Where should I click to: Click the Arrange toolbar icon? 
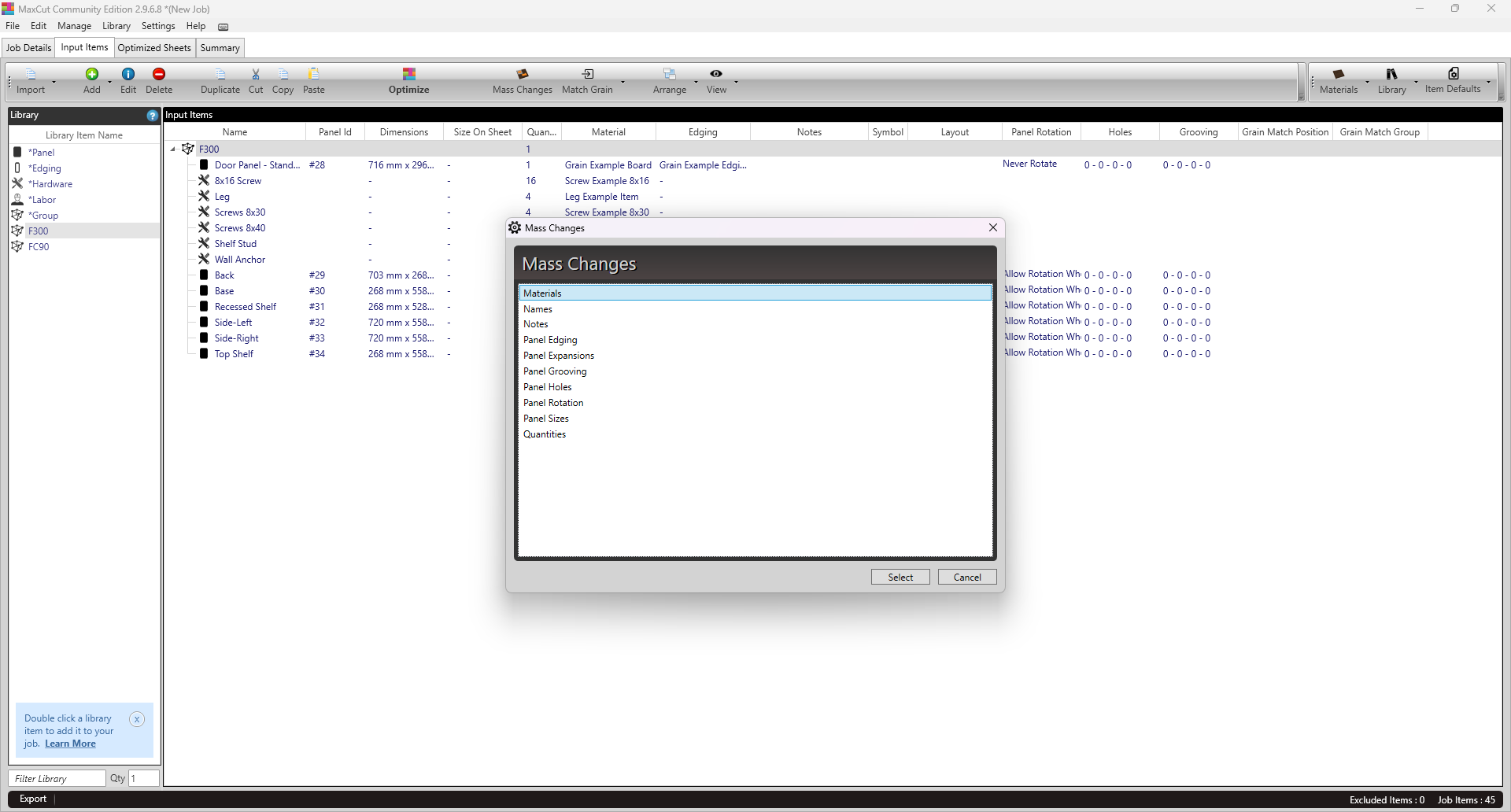tap(670, 81)
